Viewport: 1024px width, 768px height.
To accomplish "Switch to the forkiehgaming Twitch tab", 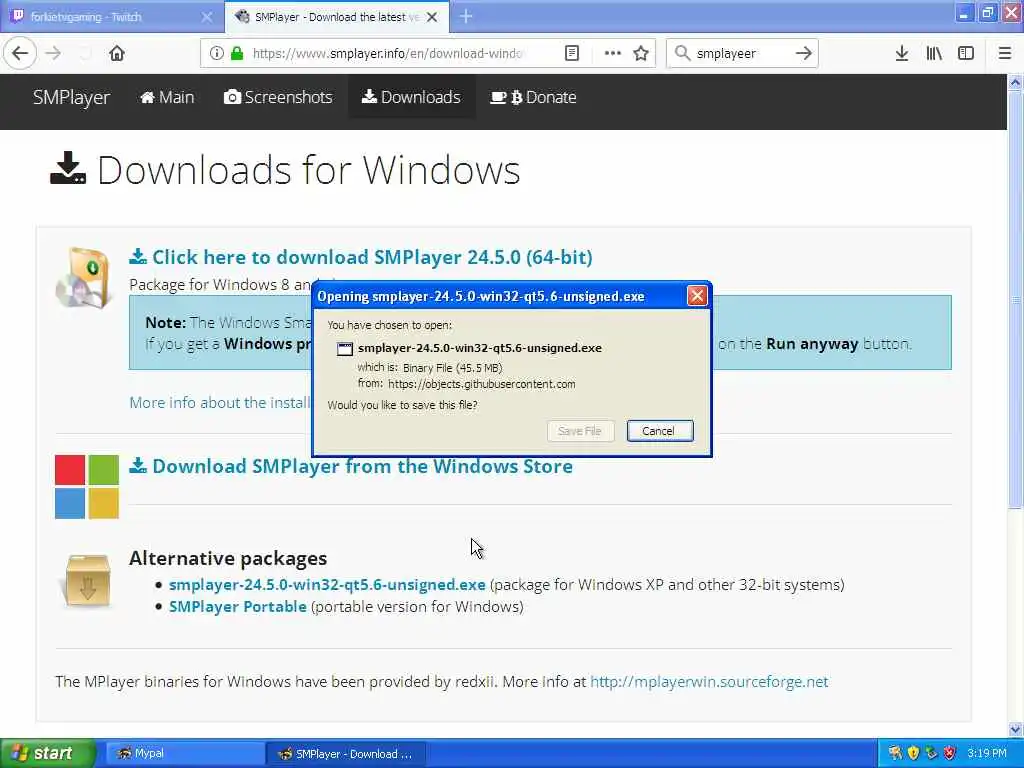I will pos(111,17).
